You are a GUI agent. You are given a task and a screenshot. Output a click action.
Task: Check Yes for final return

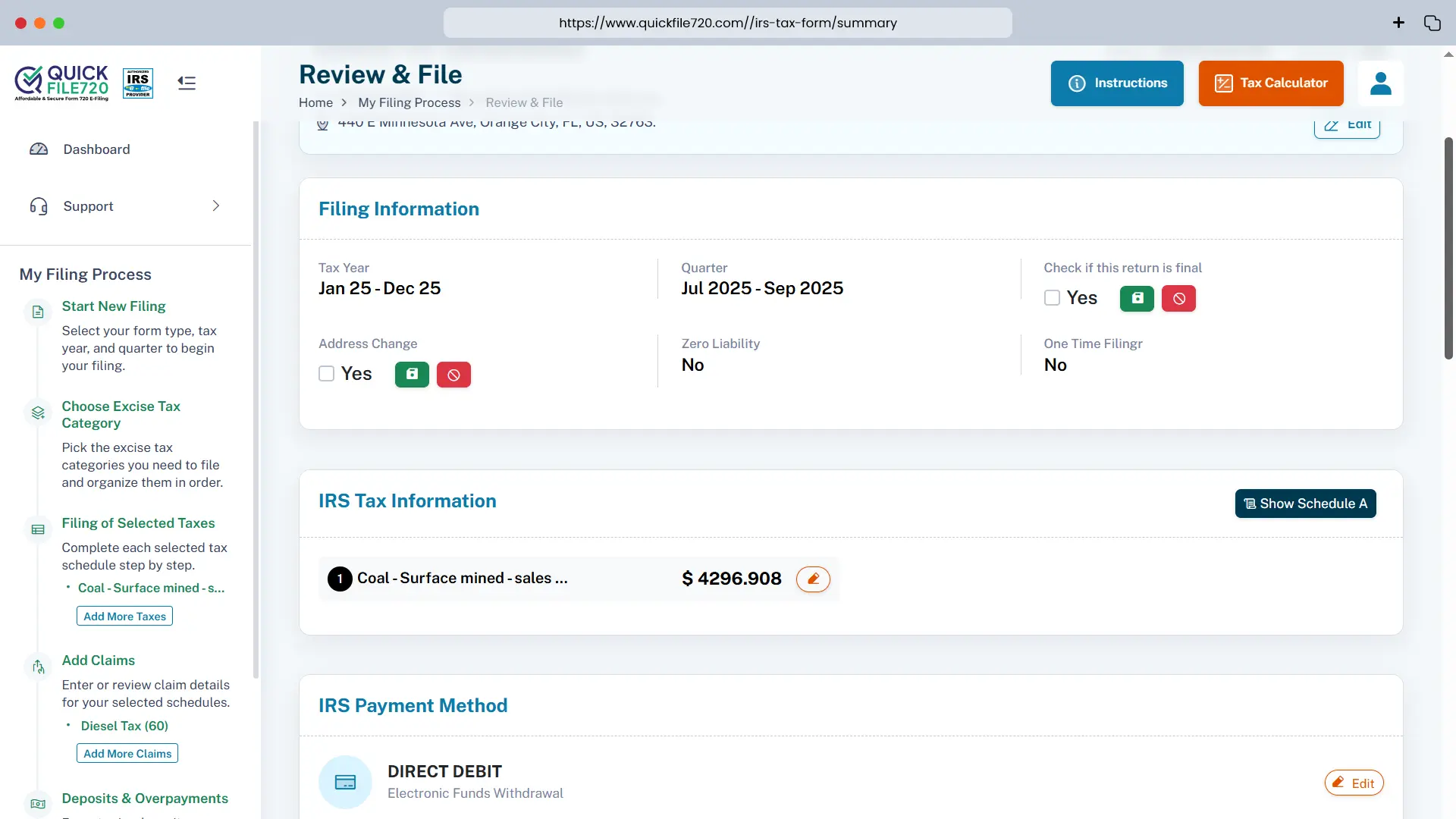coord(1052,298)
